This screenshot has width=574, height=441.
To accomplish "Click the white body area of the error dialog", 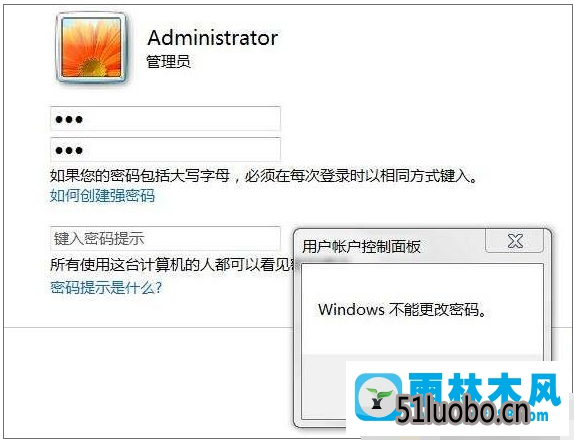I will (x=422, y=309).
